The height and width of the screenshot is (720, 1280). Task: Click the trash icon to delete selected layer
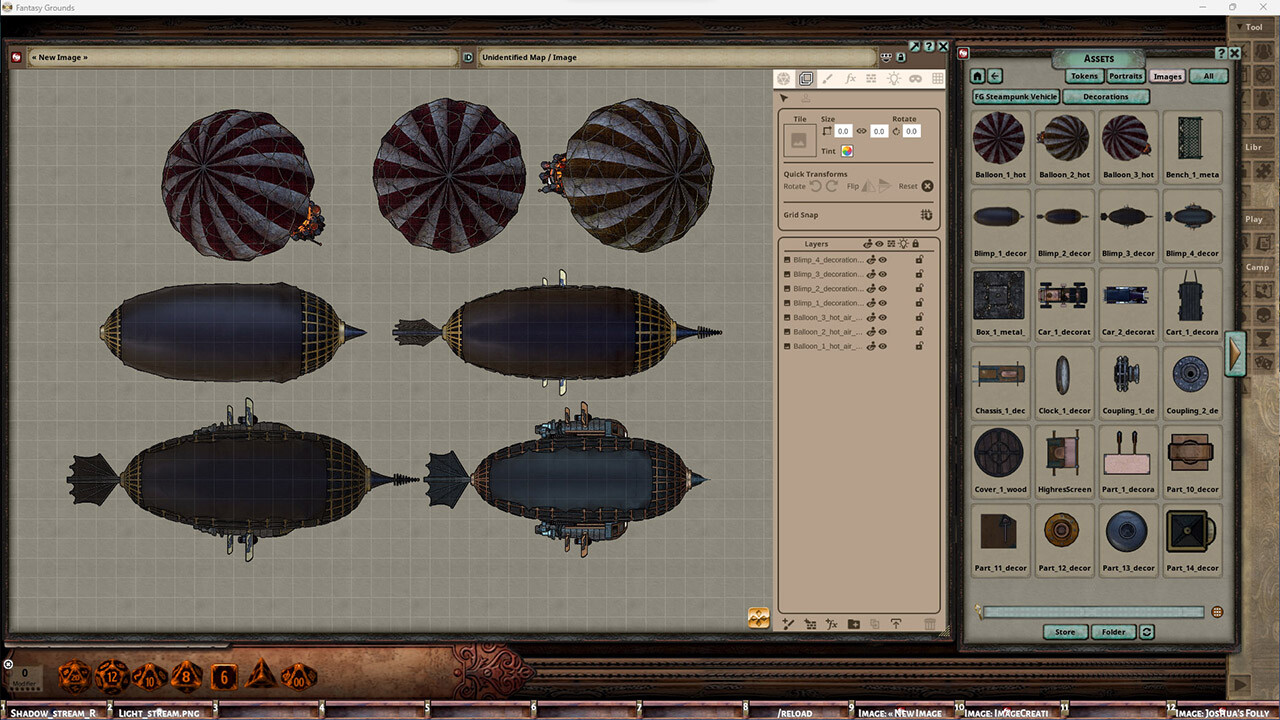pos(930,623)
